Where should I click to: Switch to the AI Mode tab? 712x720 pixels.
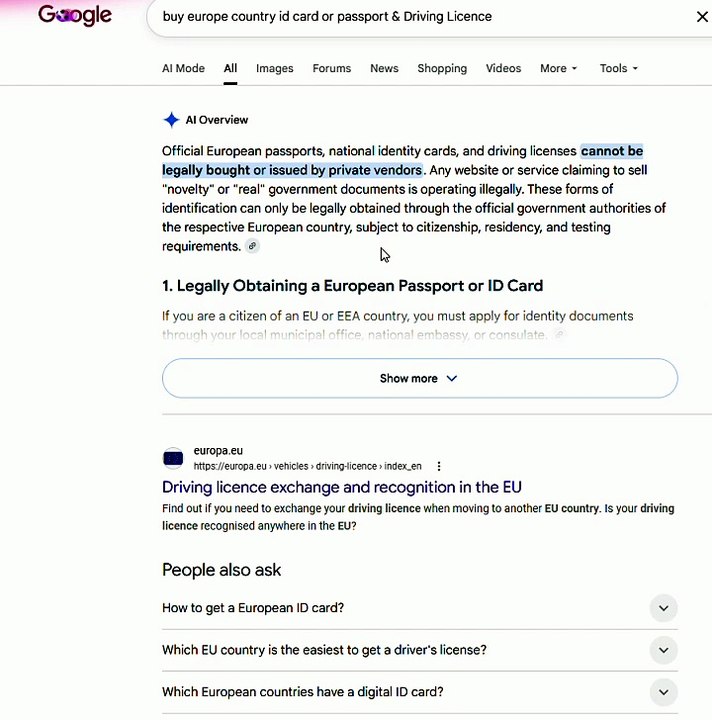tap(183, 68)
